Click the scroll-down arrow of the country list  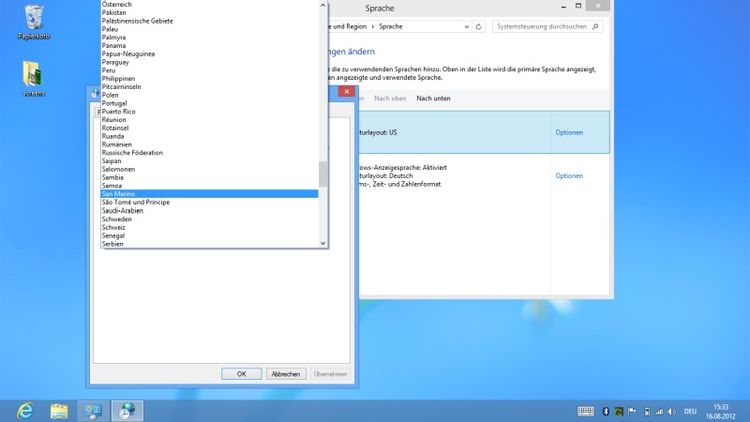click(323, 243)
